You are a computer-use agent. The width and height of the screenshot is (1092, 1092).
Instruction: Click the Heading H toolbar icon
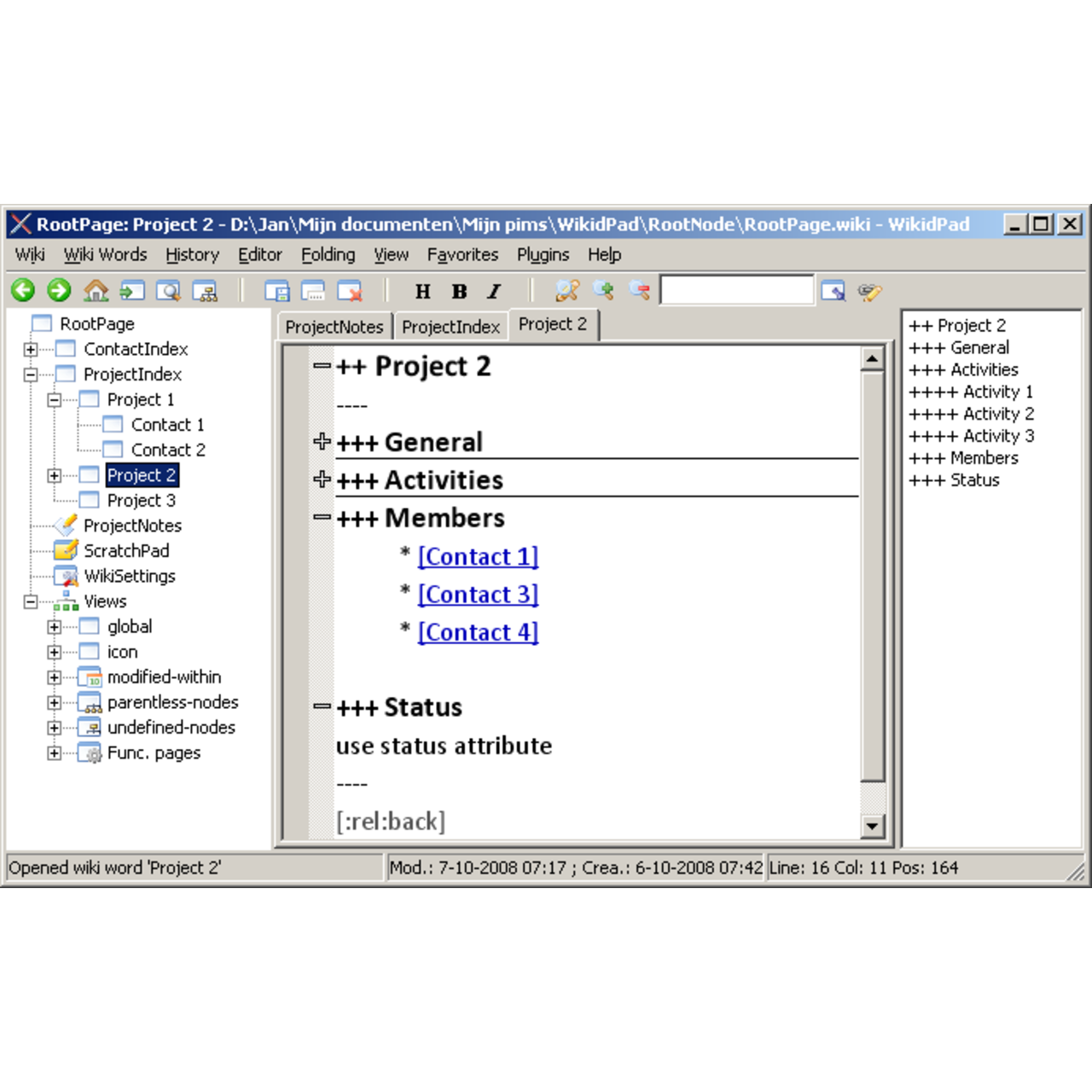422,292
